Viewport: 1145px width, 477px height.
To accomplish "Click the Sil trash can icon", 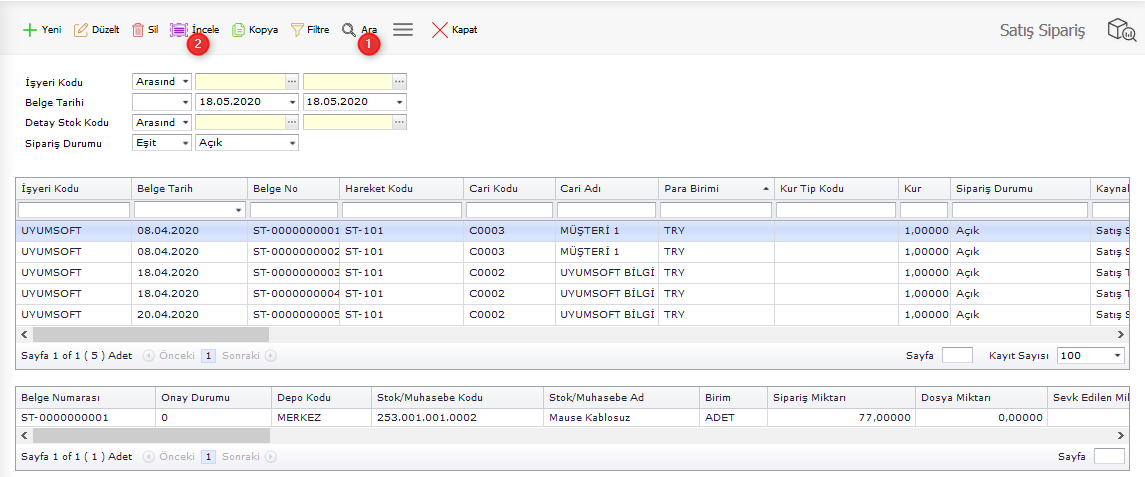I will coord(138,30).
